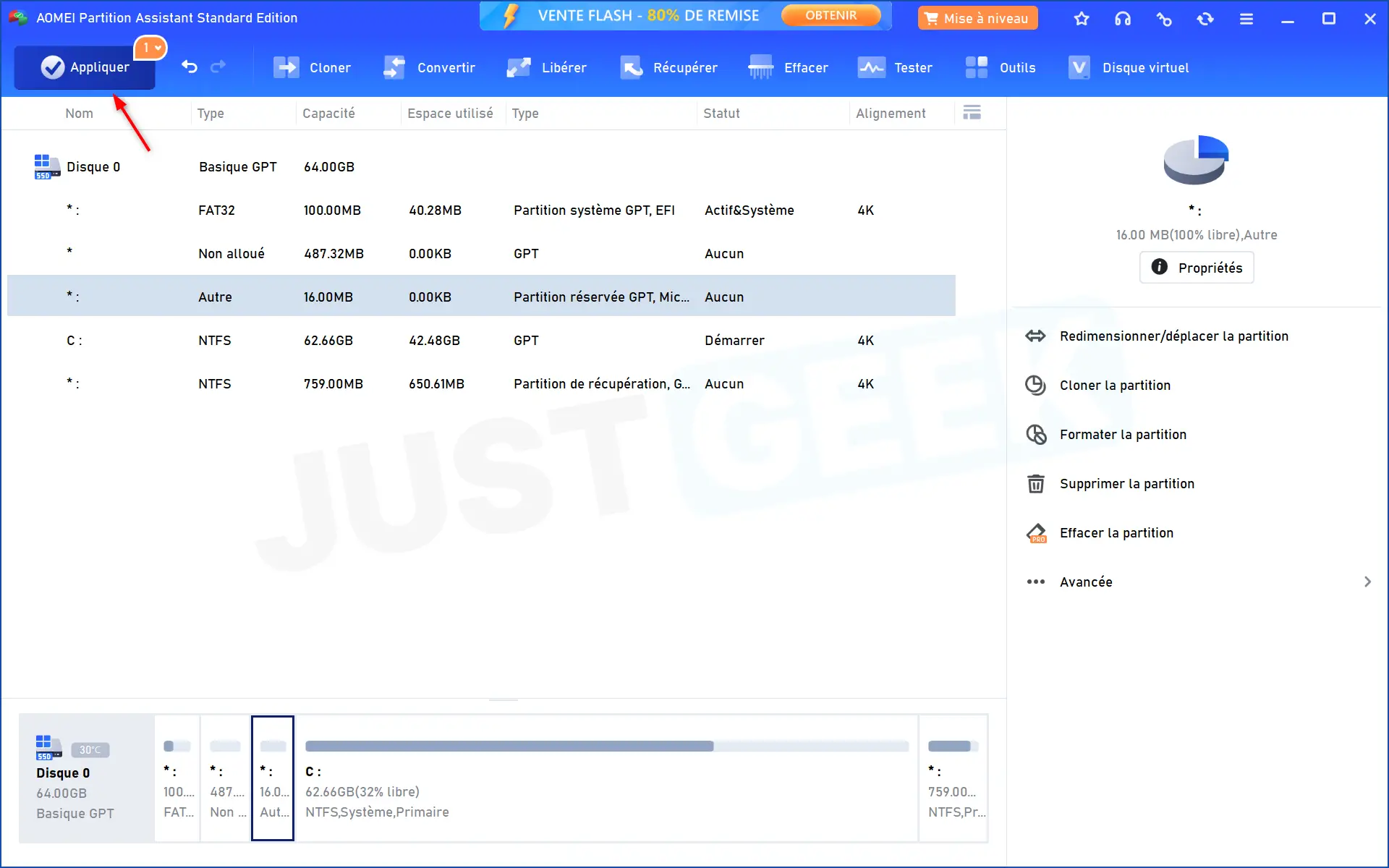Click Cloner la partition

pyautogui.click(x=1115, y=386)
